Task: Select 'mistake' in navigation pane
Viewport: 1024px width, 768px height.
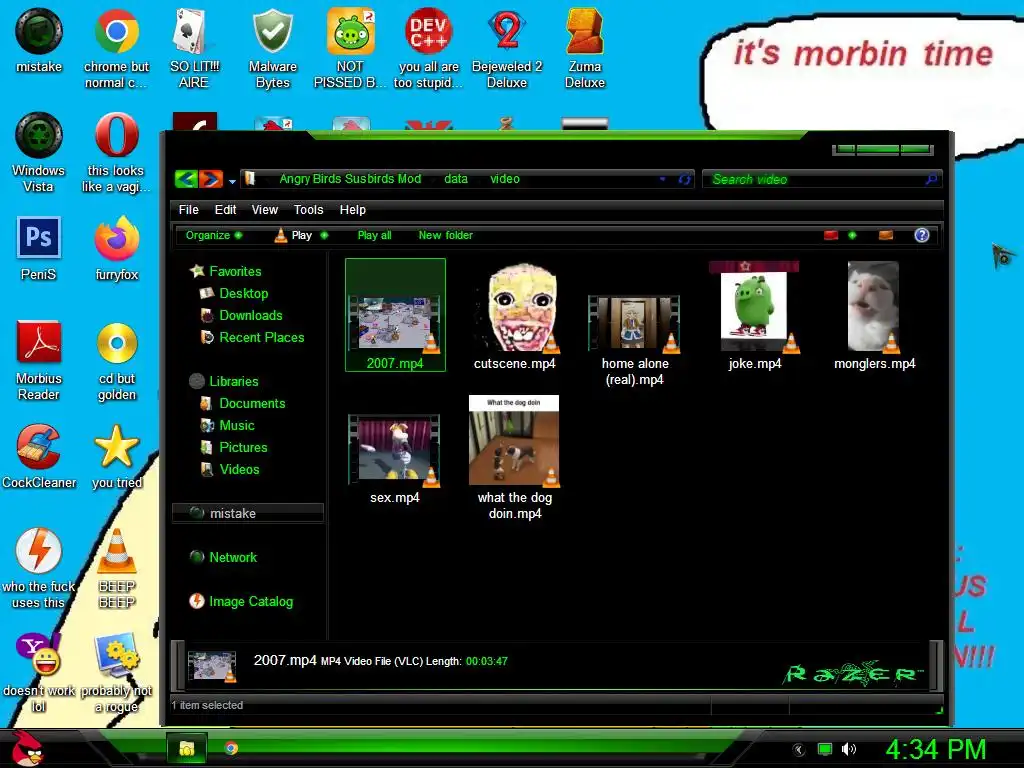Action: (248, 513)
